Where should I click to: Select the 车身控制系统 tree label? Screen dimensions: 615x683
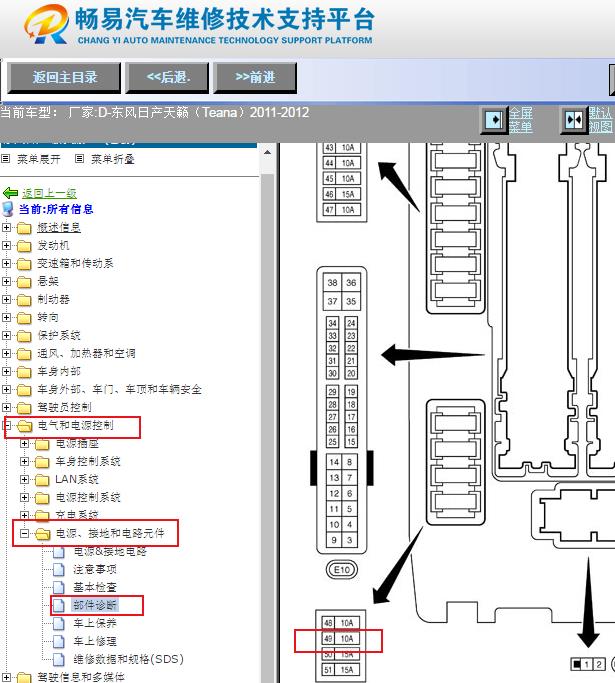pos(88,461)
